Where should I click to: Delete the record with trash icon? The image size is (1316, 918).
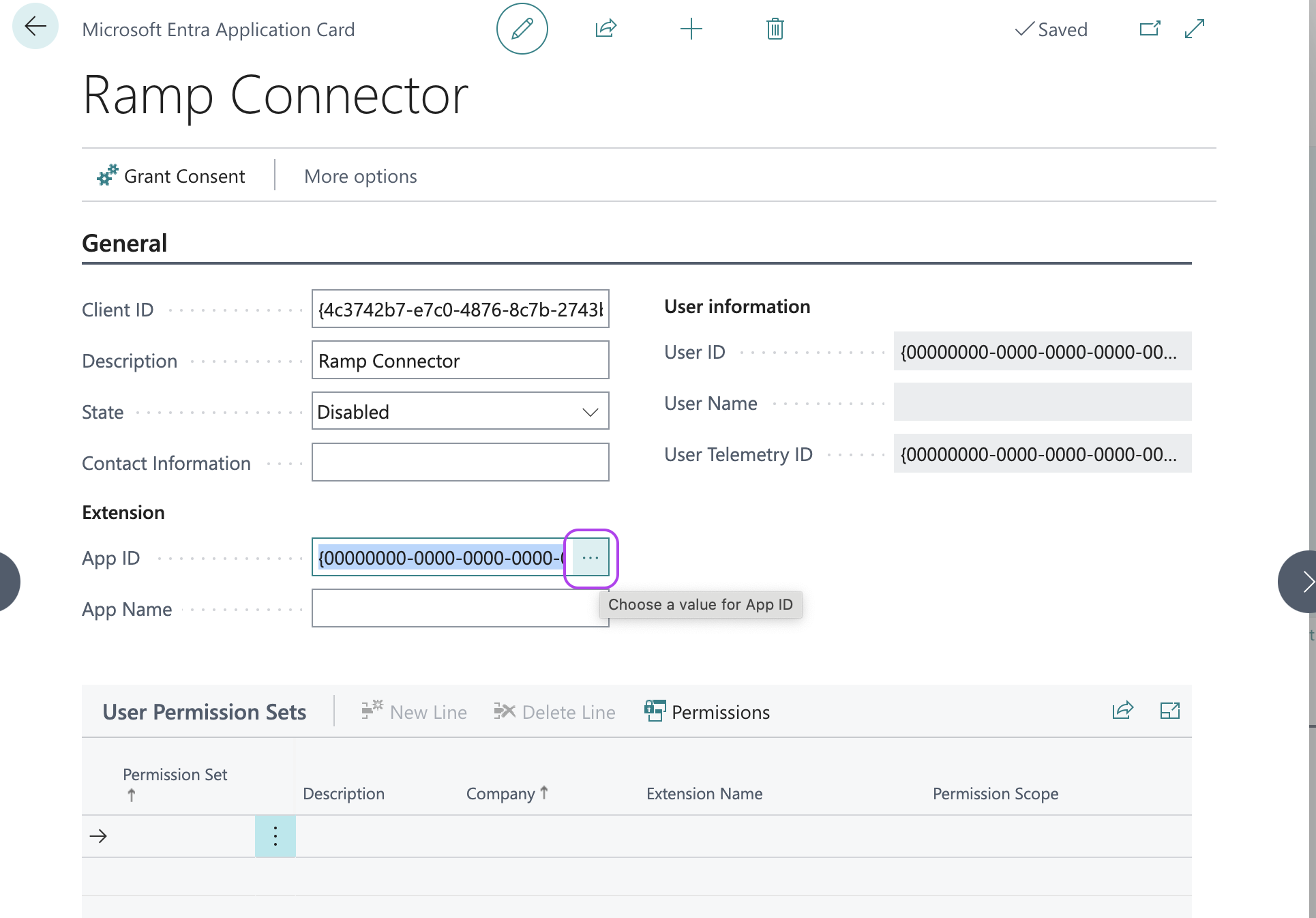[775, 29]
